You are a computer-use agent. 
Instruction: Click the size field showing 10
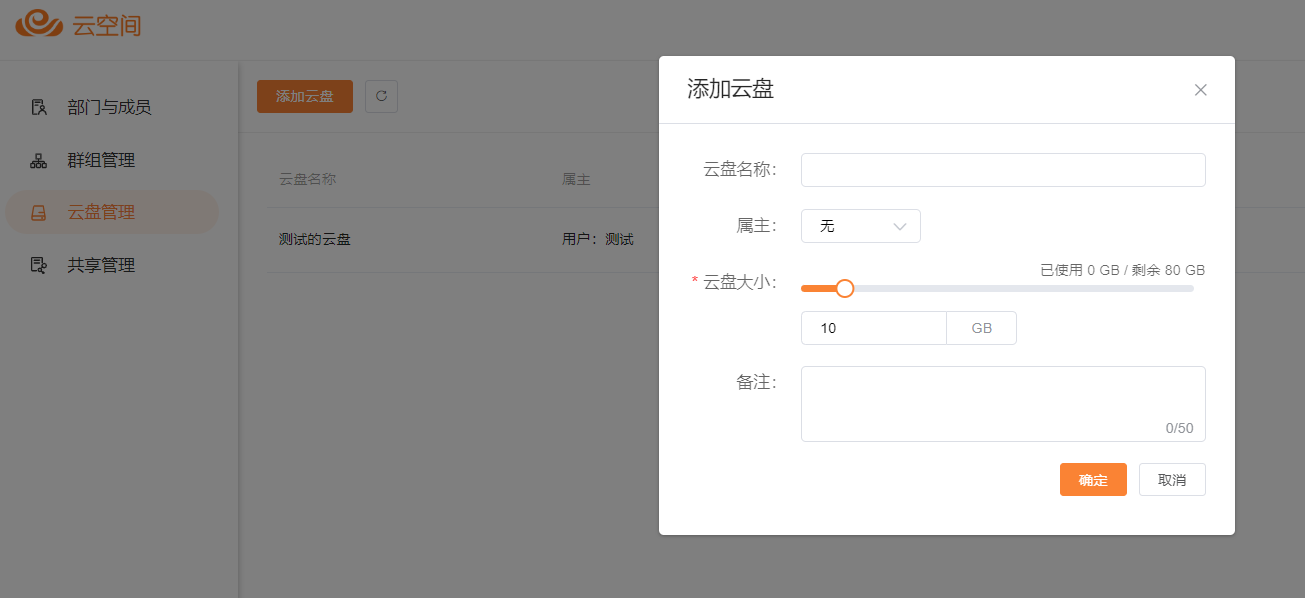873,328
